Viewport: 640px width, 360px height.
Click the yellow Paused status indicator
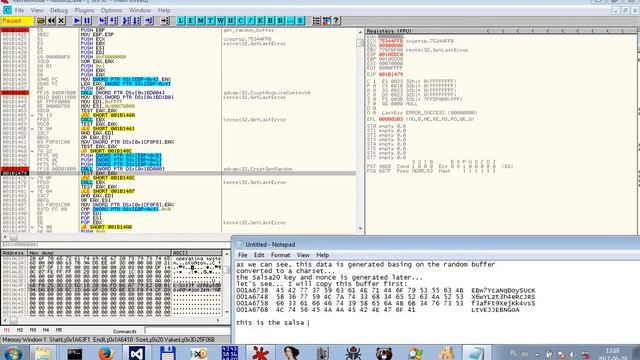(x=17, y=20)
